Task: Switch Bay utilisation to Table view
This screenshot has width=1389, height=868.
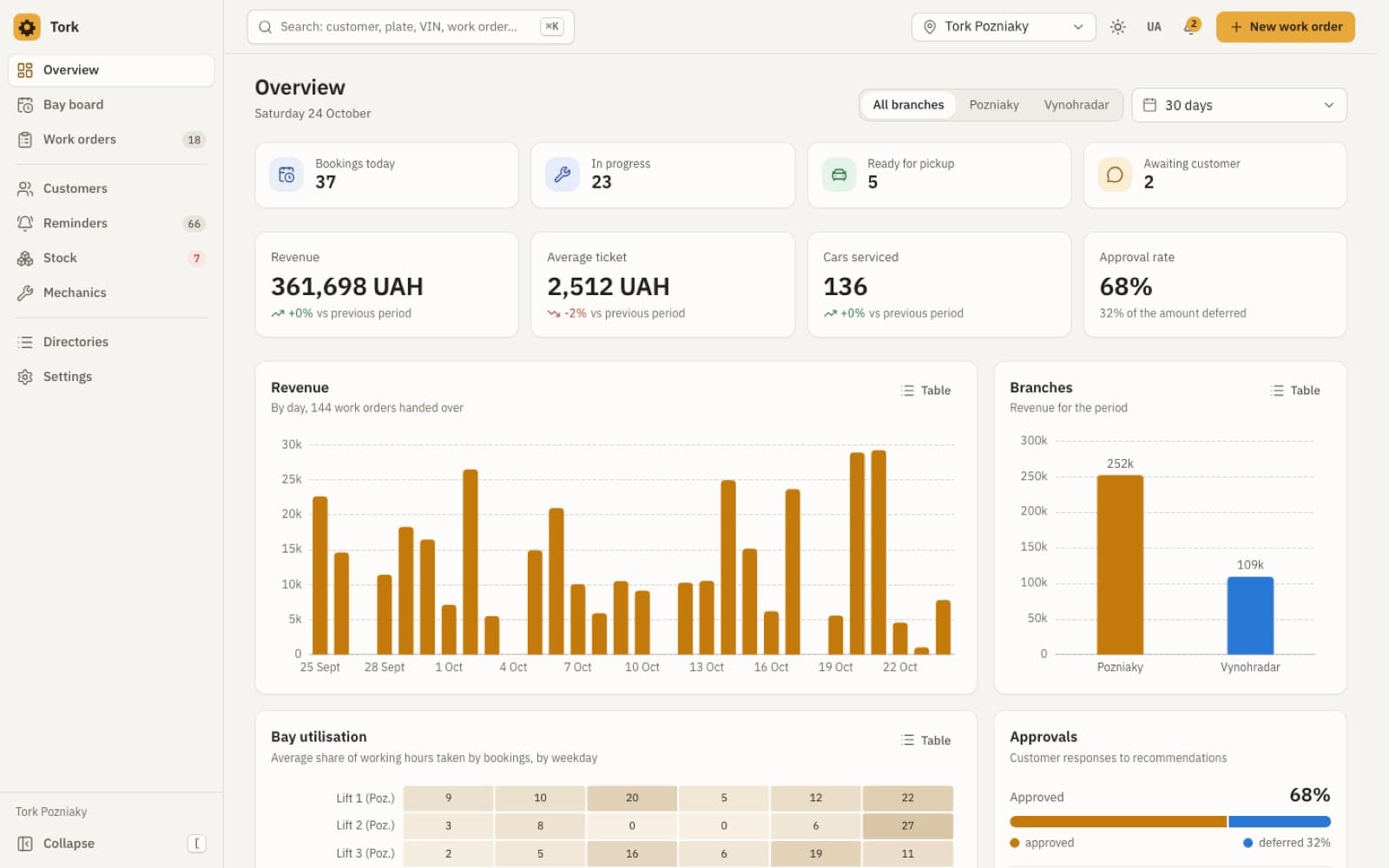Action: point(925,740)
